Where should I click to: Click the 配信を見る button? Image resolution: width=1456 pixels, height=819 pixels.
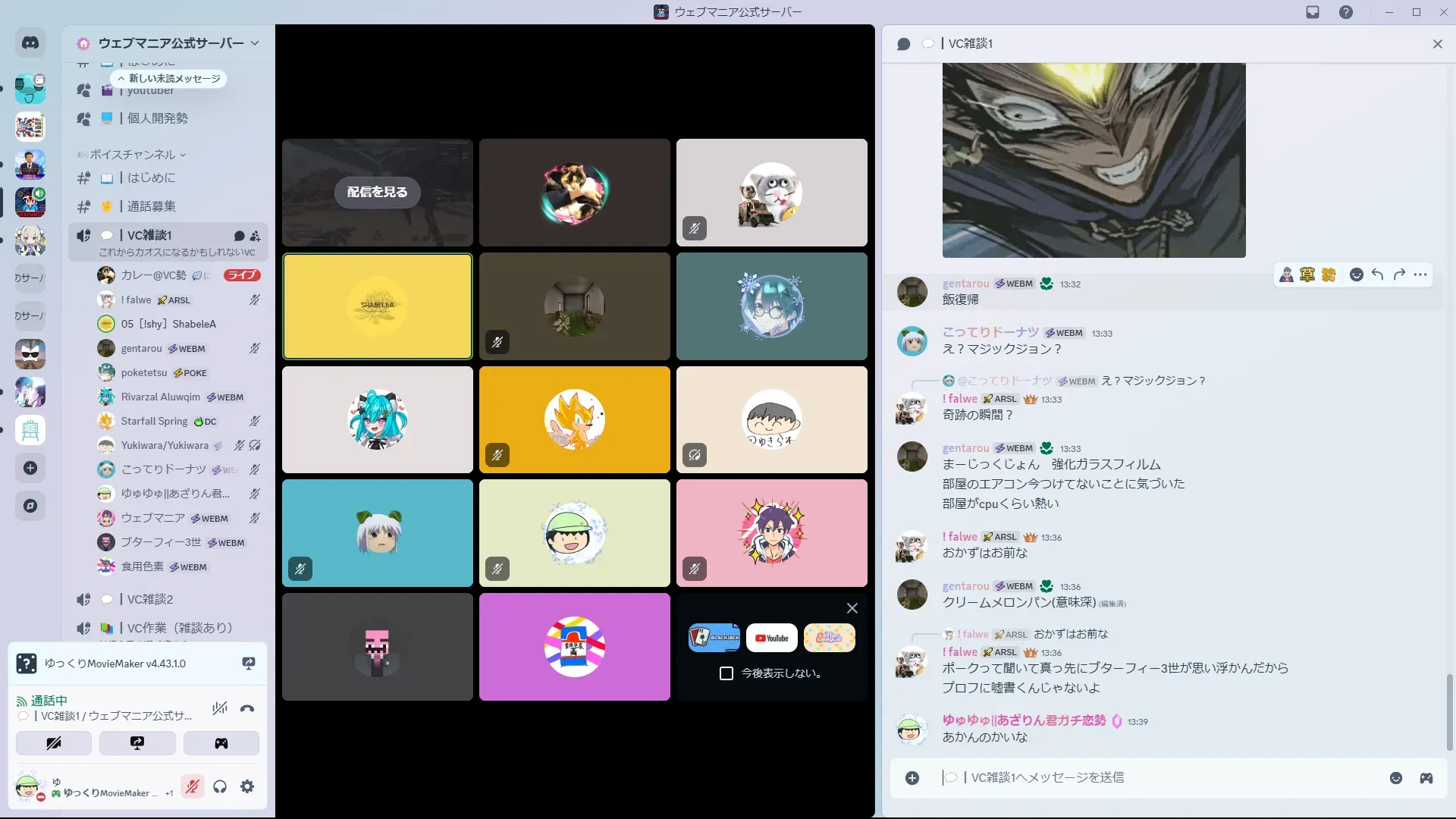pos(377,192)
